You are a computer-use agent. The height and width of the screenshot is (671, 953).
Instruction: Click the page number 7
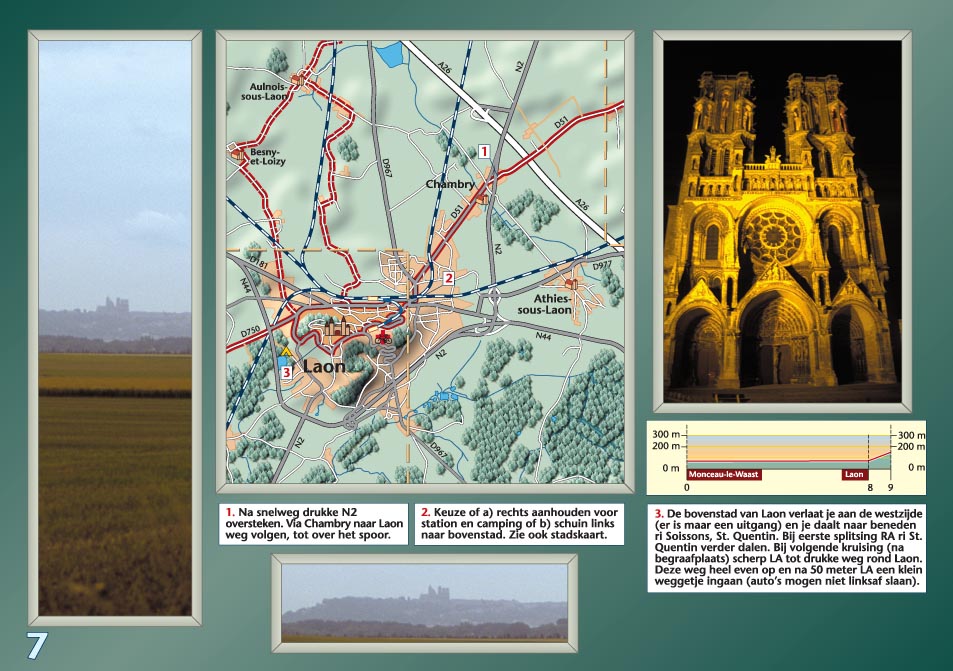(36, 645)
